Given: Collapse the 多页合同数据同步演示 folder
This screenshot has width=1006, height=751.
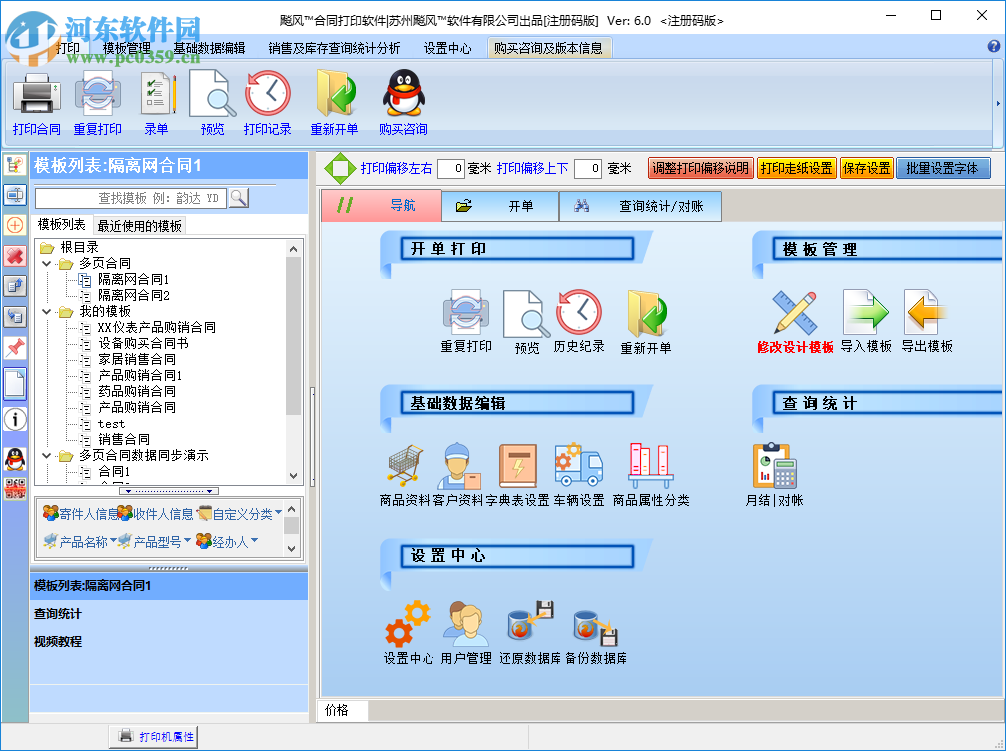Looking at the screenshot, I should point(47,455).
